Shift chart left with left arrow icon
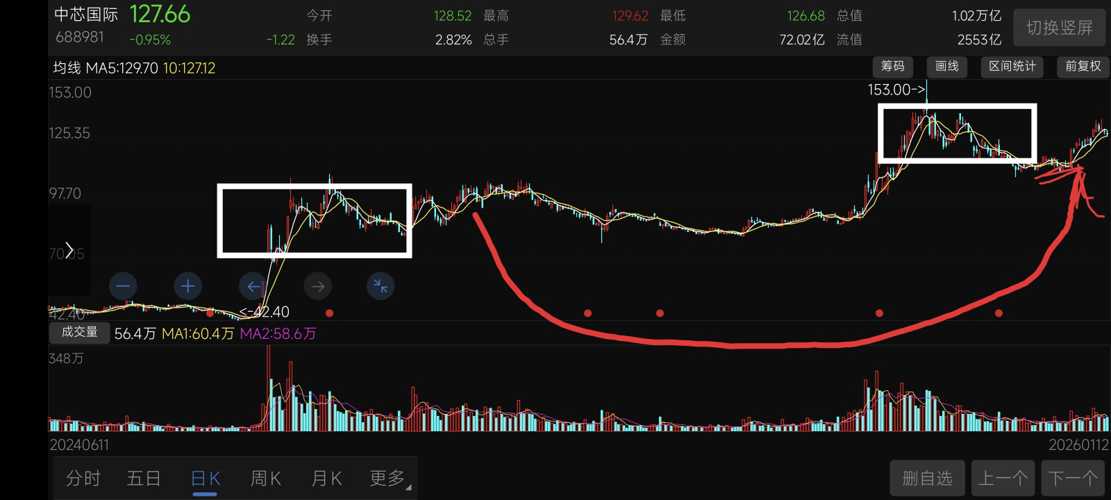The image size is (1111, 500). point(253,286)
